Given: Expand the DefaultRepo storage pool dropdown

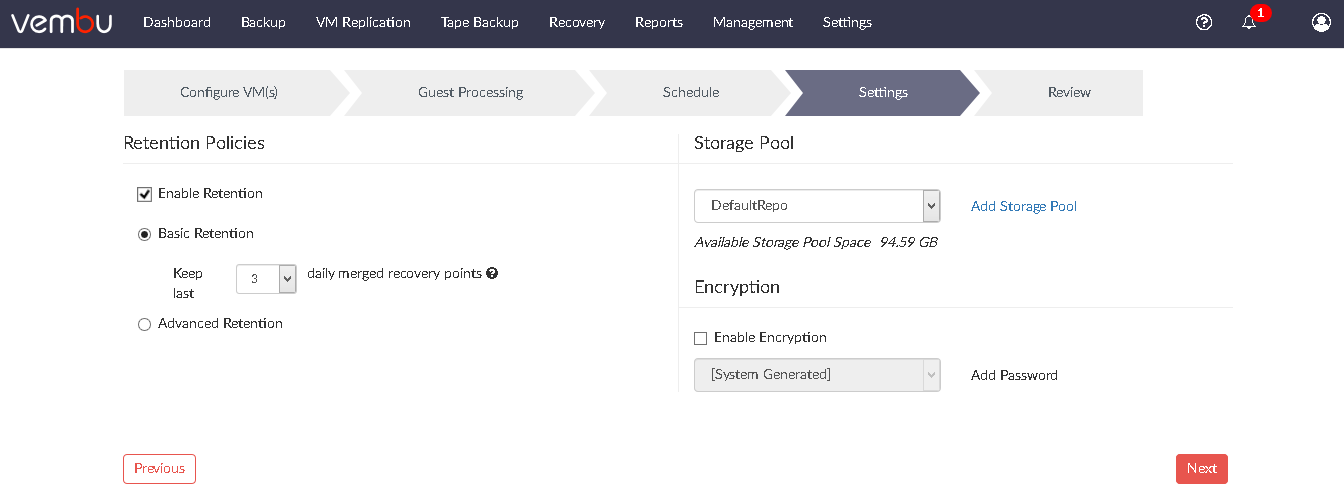Looking at the screenshot, I should 817,206.
